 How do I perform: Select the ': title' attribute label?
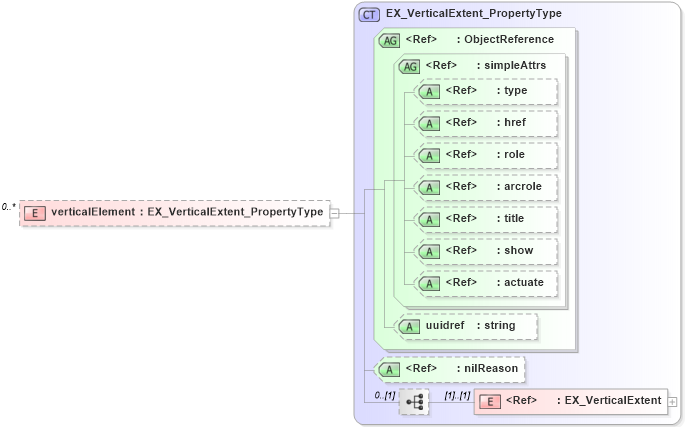(x=510, y=218)
